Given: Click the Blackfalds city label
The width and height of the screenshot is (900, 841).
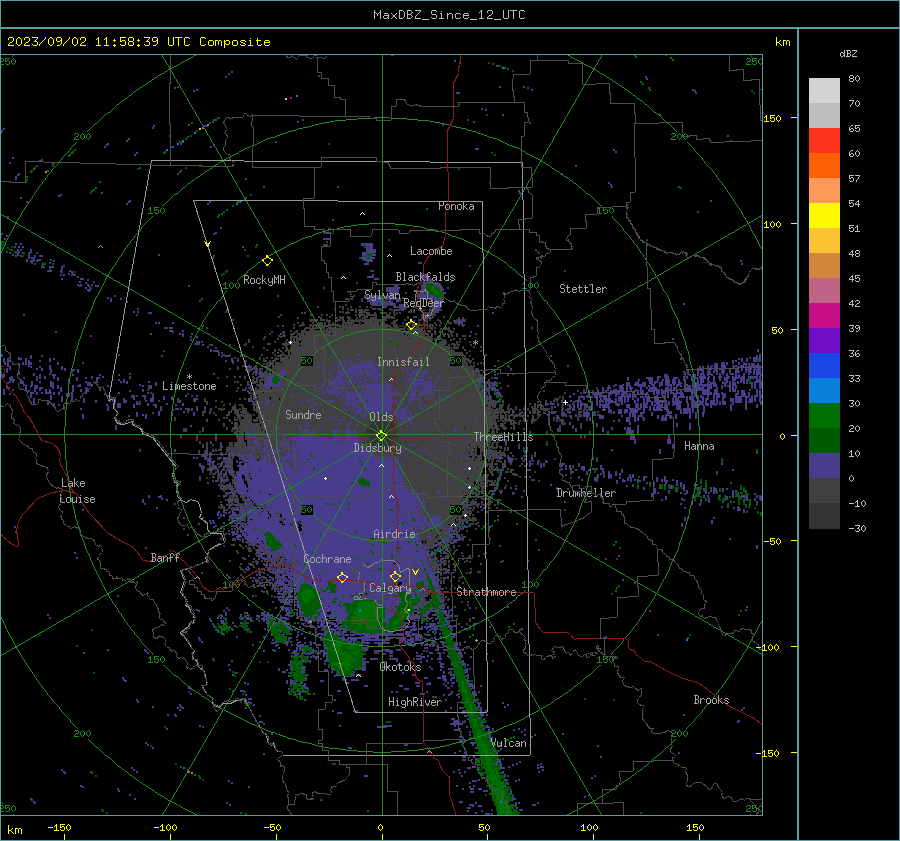Looking at the screenshot, I should (x=425, y=277).
